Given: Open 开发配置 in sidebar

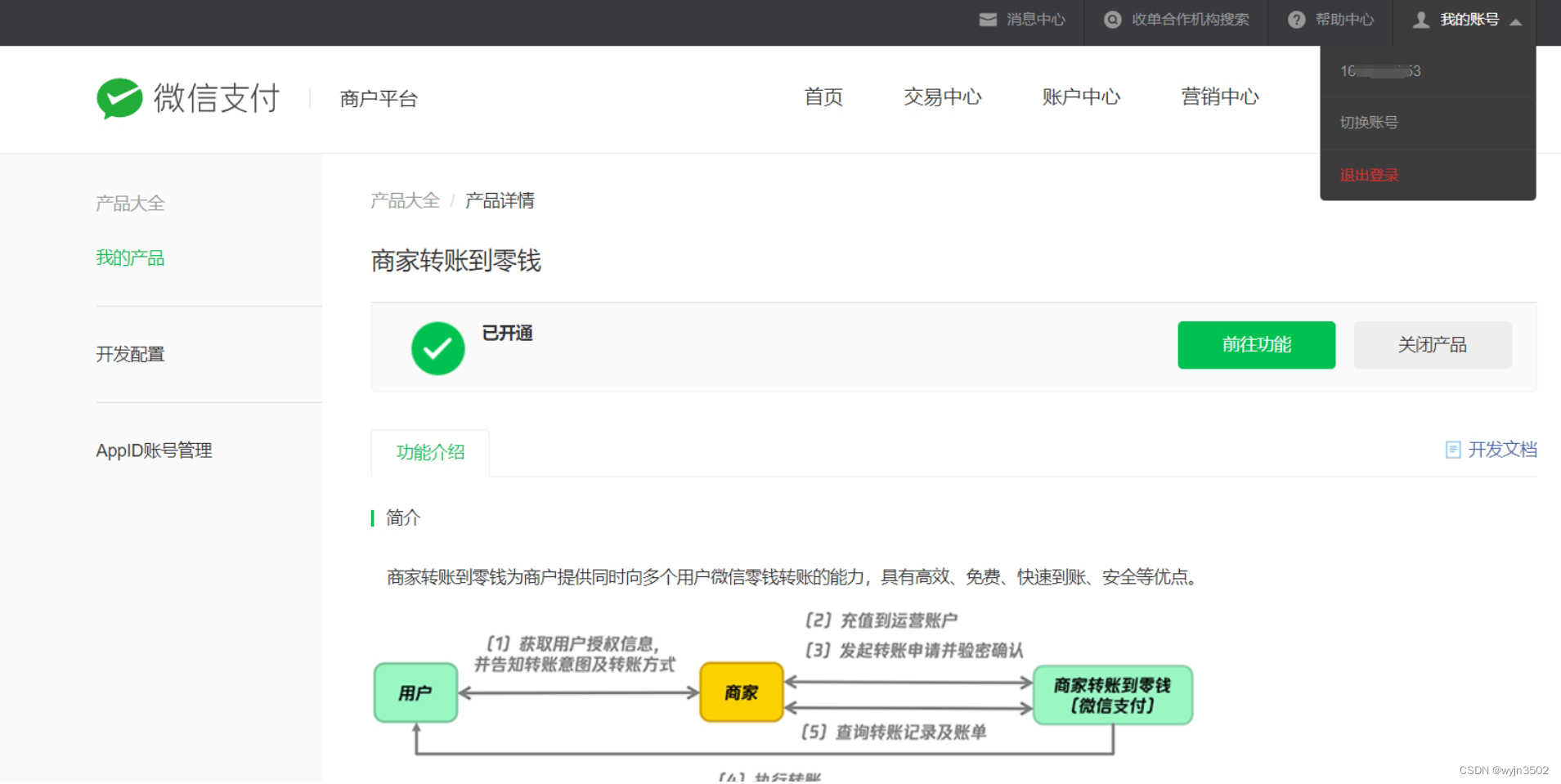Looking at the screenshot, I should click(130, 354).
